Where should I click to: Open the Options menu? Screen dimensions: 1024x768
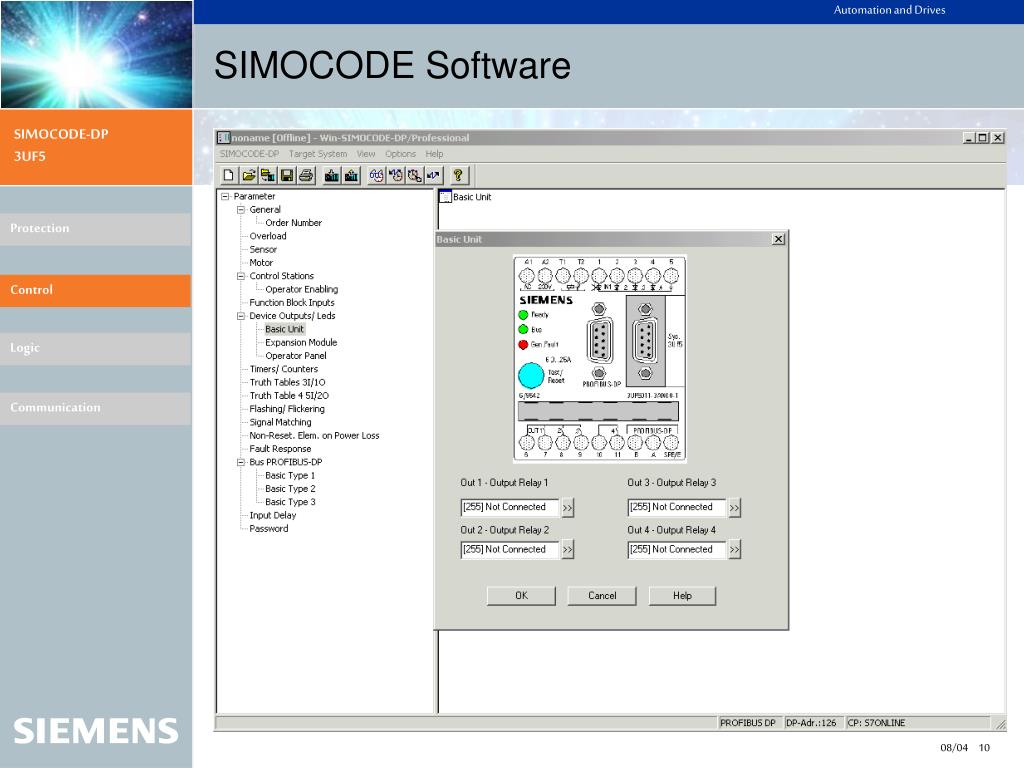pos(400,154)
